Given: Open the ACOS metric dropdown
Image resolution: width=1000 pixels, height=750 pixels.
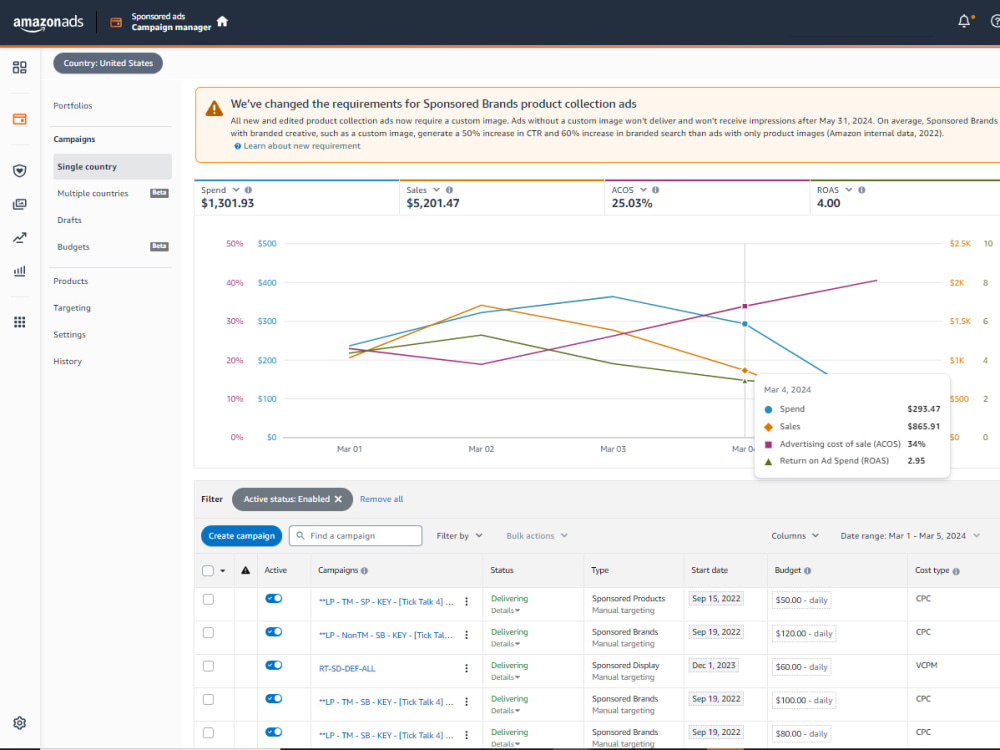Looking at the screenshot, I should [643, 190].
